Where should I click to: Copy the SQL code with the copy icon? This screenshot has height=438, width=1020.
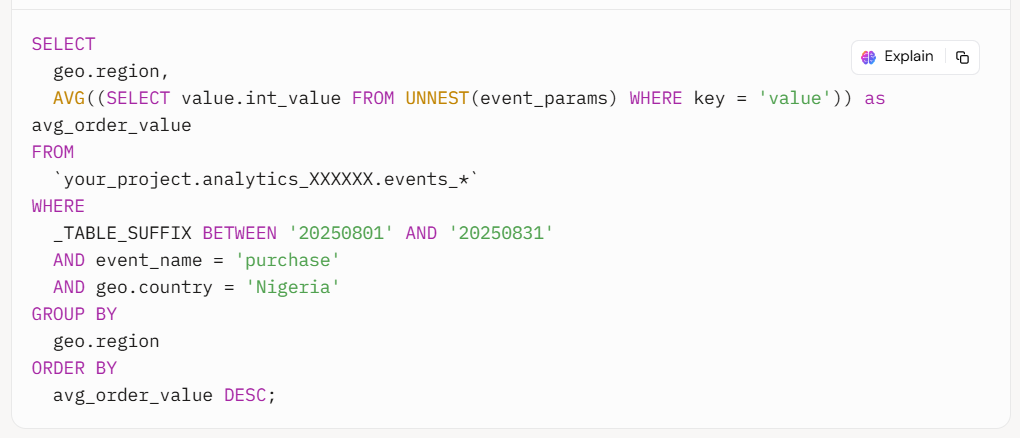(x=962, y=57)
